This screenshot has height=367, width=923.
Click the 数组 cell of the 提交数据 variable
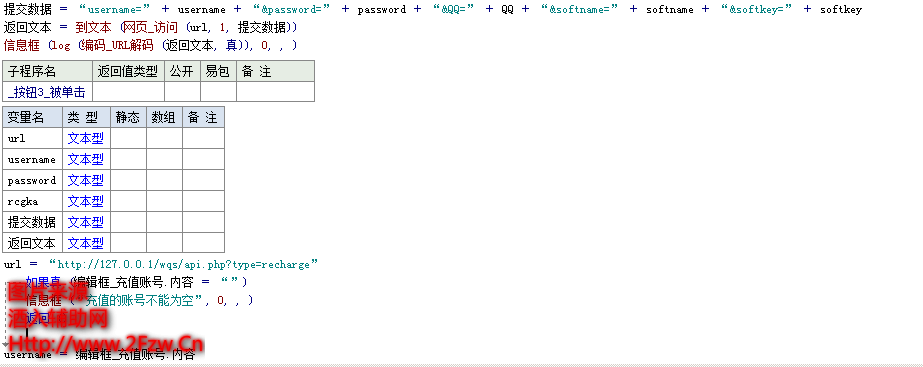click(164, 222)
